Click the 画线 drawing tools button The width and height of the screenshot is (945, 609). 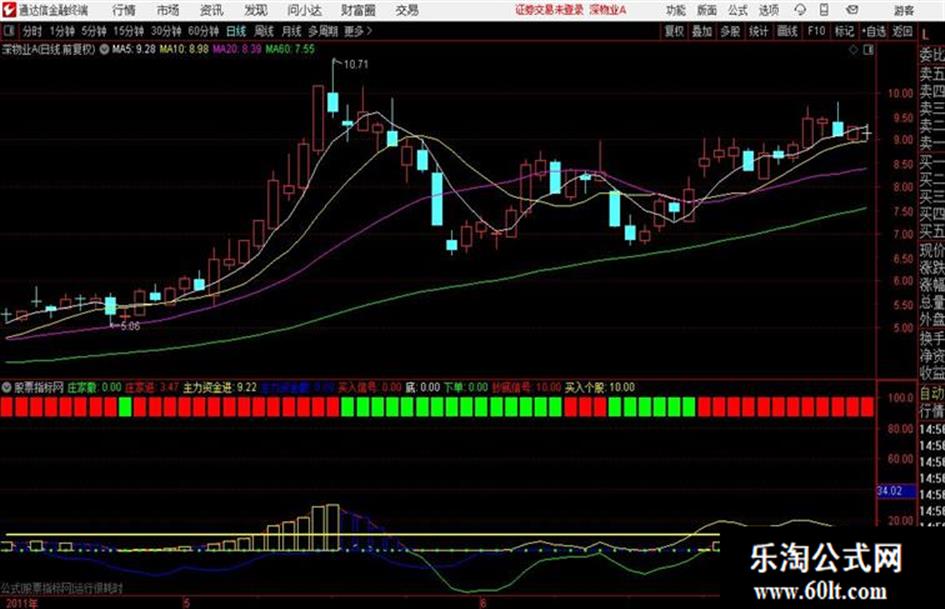coord(787,31)
